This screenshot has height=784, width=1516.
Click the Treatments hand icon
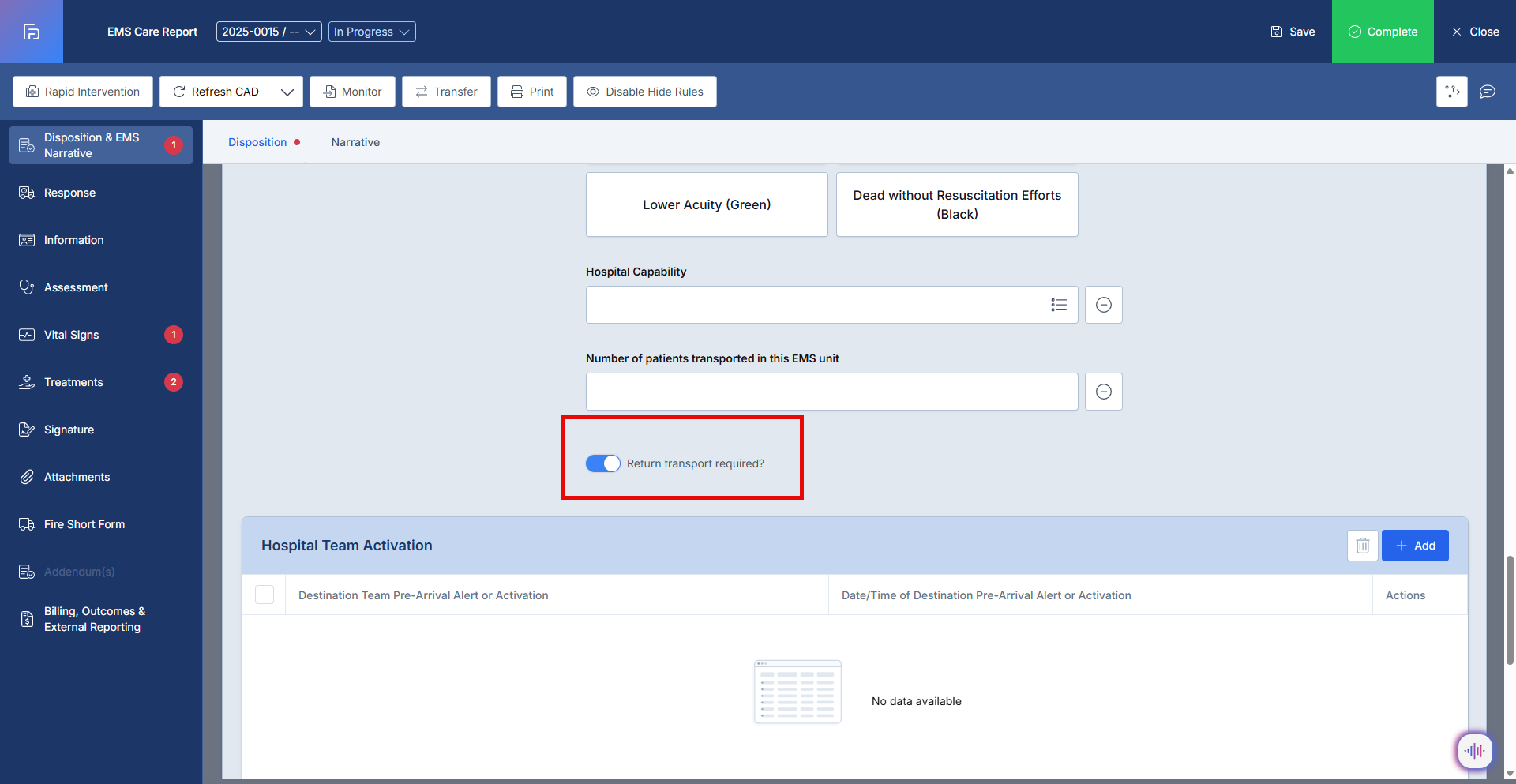pos(27,382)
